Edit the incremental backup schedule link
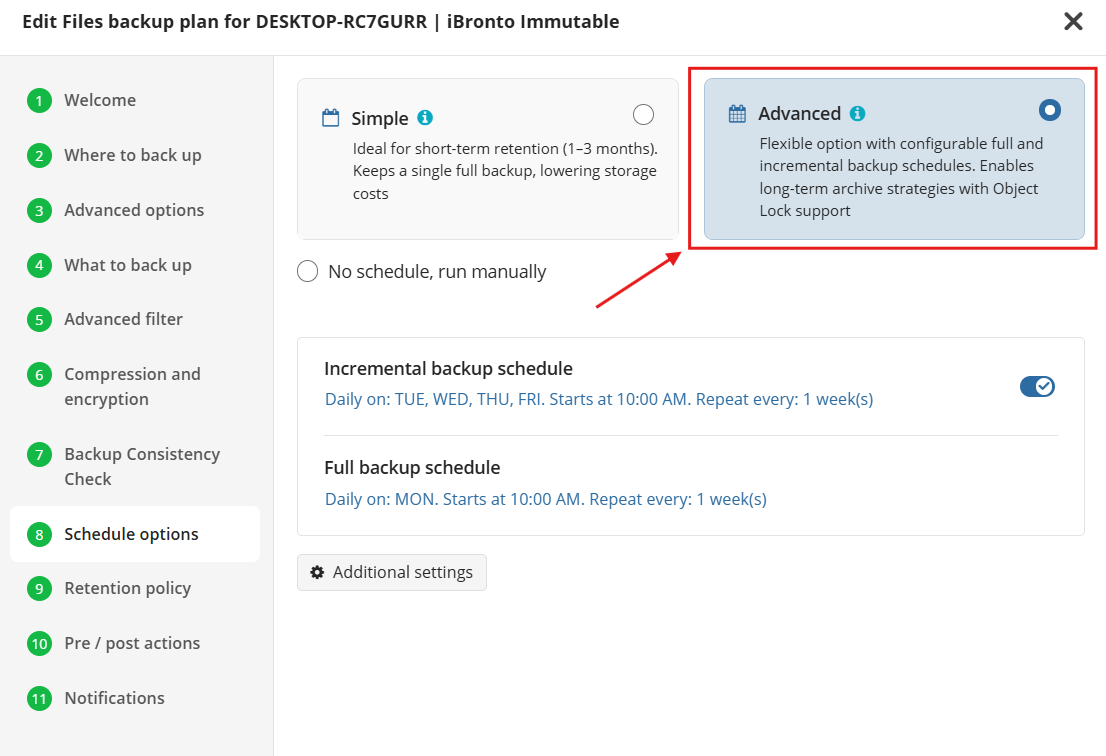This screenshot has height=756, width=1106. coord(598,399)
